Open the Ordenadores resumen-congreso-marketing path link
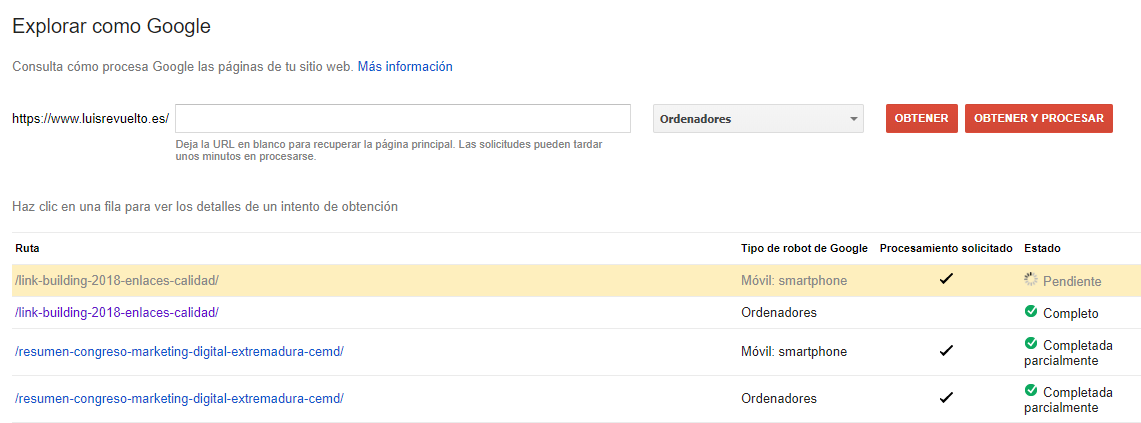This screenshot has height=423, width=1141. pyautogui.click(x=179, y=398)
